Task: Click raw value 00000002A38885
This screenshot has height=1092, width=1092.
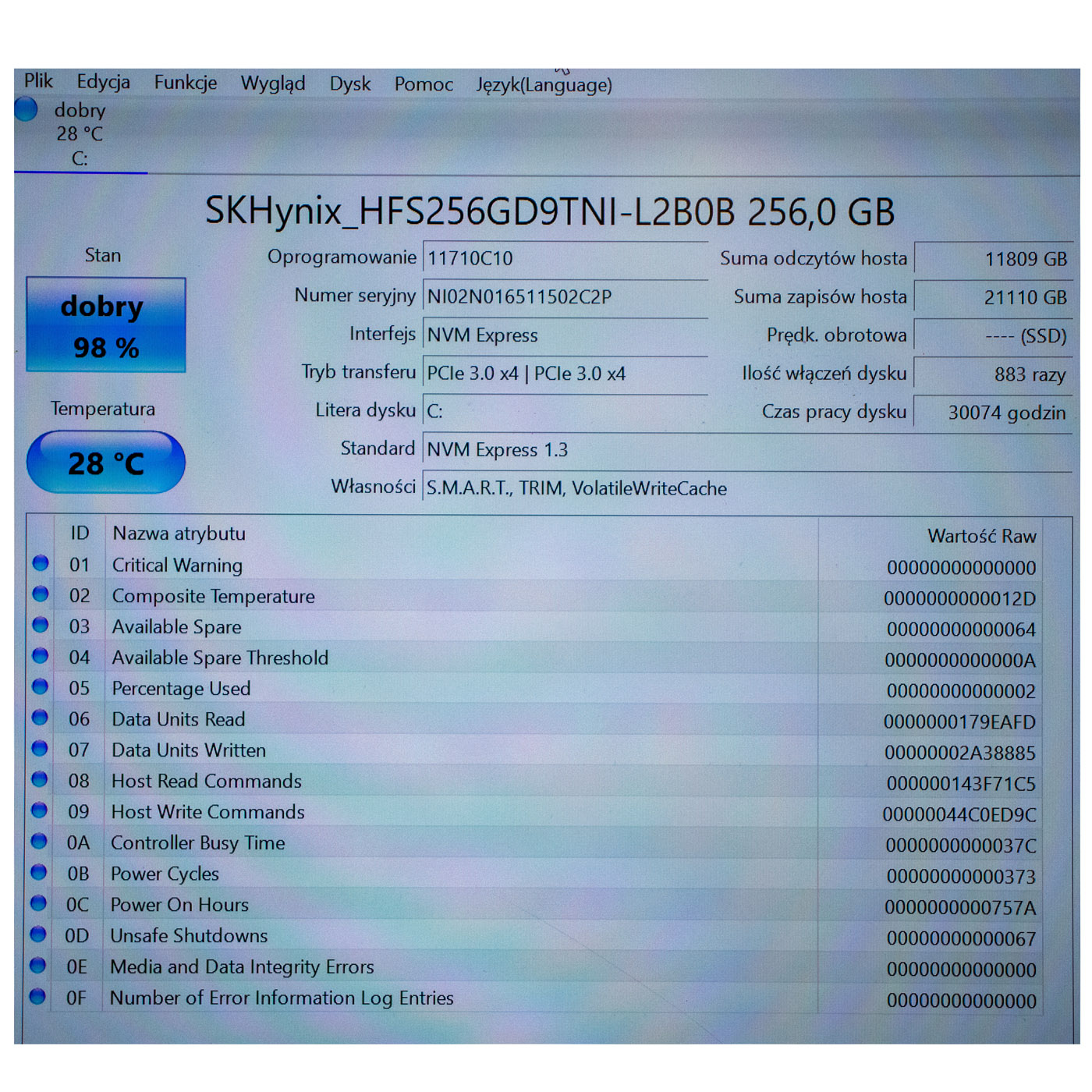Action: pyautogui.click(x=960, y=753)
